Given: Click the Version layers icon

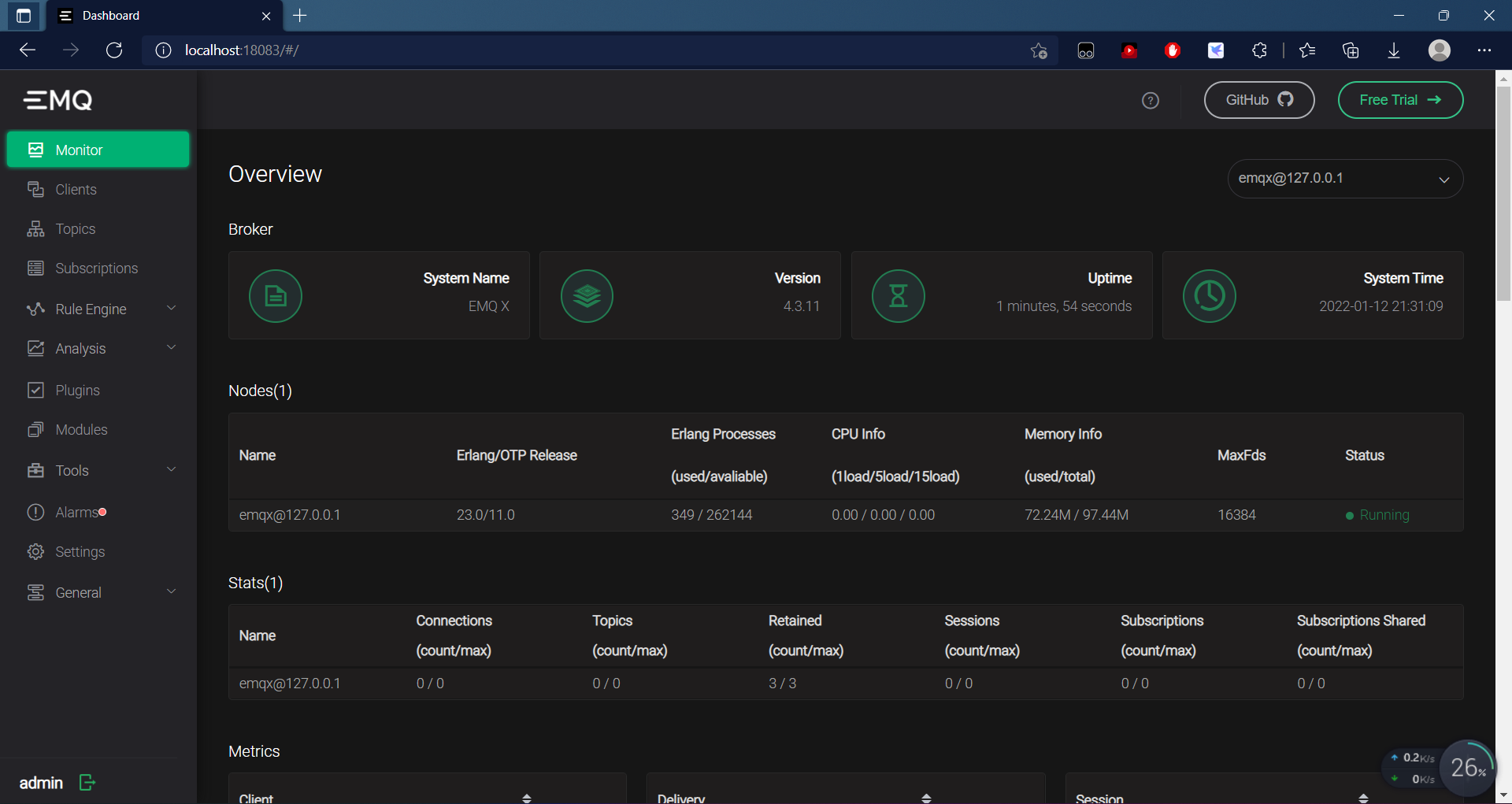Looking at the screenshot, I should 587,296.
